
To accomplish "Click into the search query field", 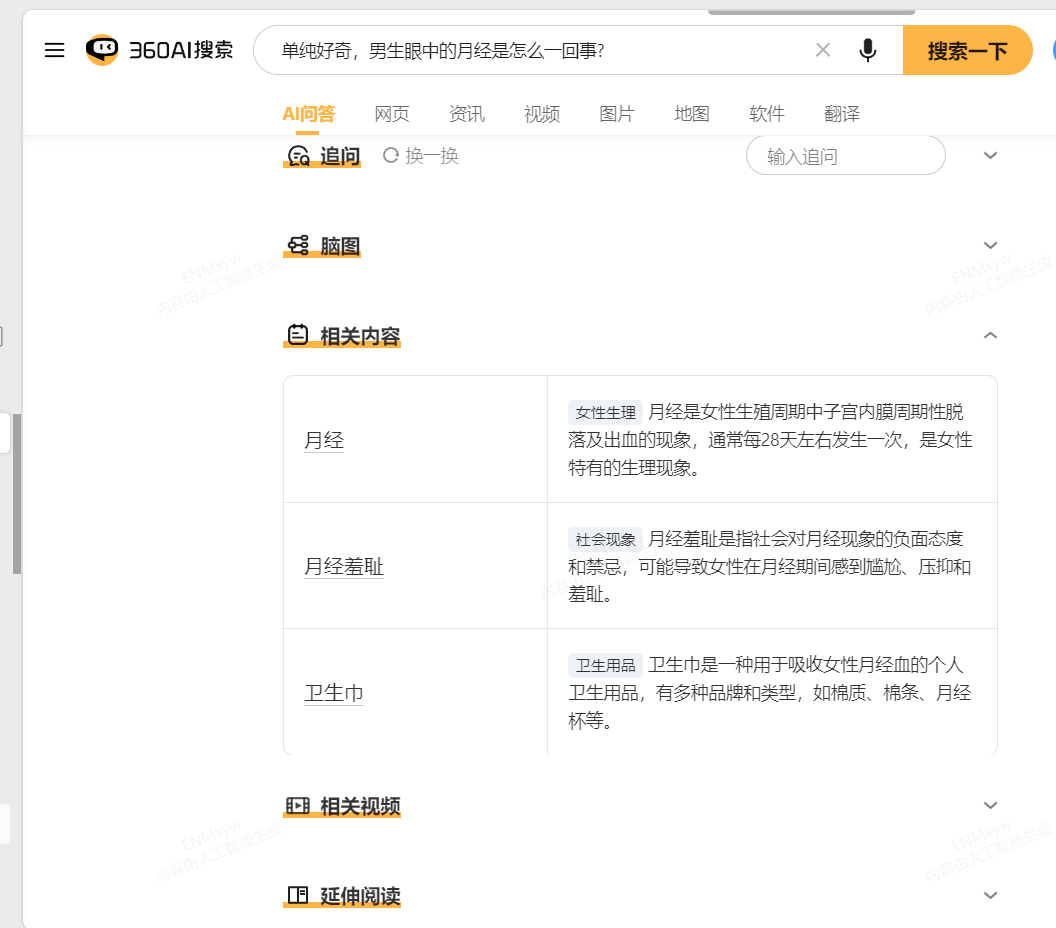I will coord(539,51).
